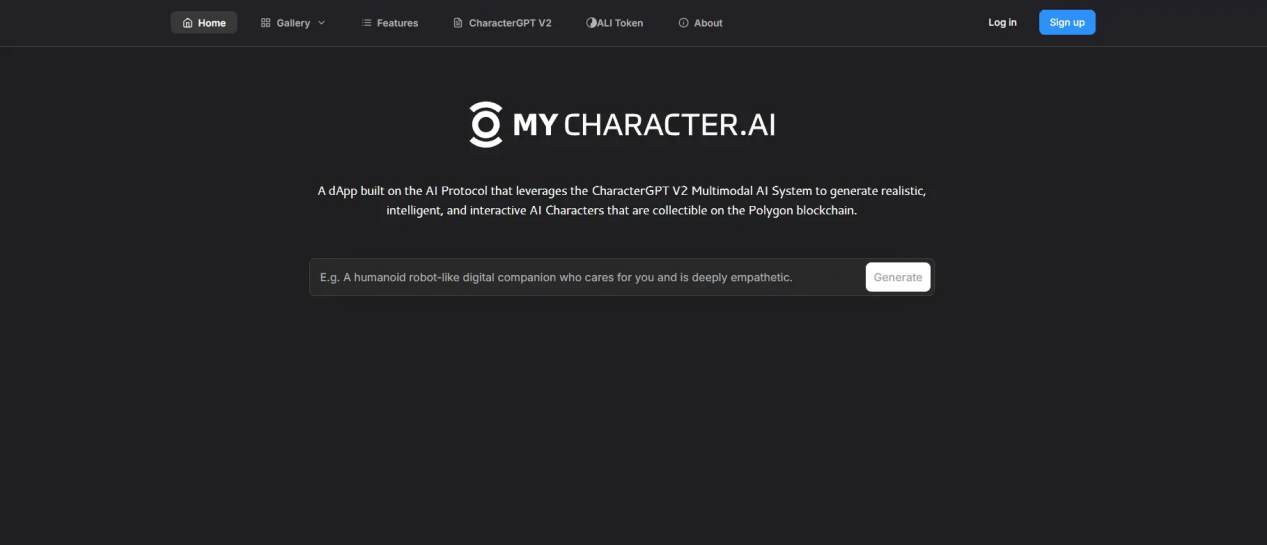Click the info circle icon beside About
The height and width of the screenshot is (545, 1267).
pyautogui.click(x=683, y=23)
